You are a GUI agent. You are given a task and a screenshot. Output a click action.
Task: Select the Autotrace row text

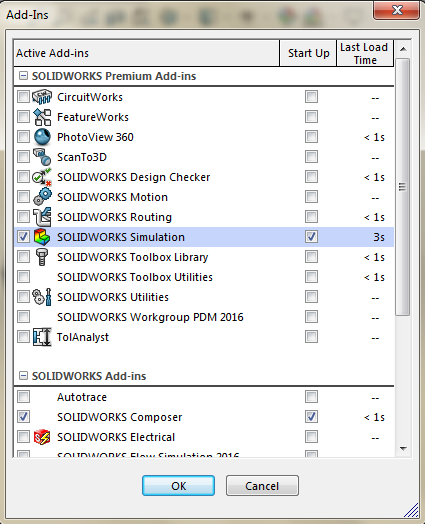pos(82,397)
